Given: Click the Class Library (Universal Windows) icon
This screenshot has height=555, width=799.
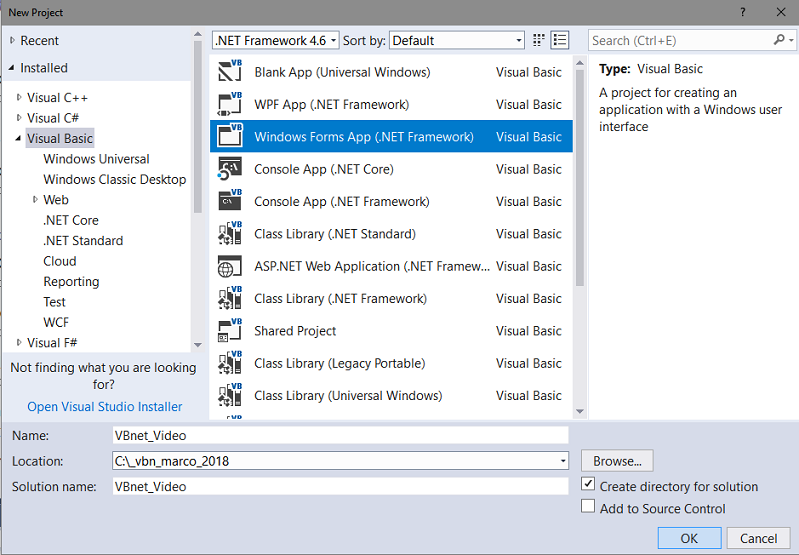Looking at the screenshot, I should pos(230,395).
